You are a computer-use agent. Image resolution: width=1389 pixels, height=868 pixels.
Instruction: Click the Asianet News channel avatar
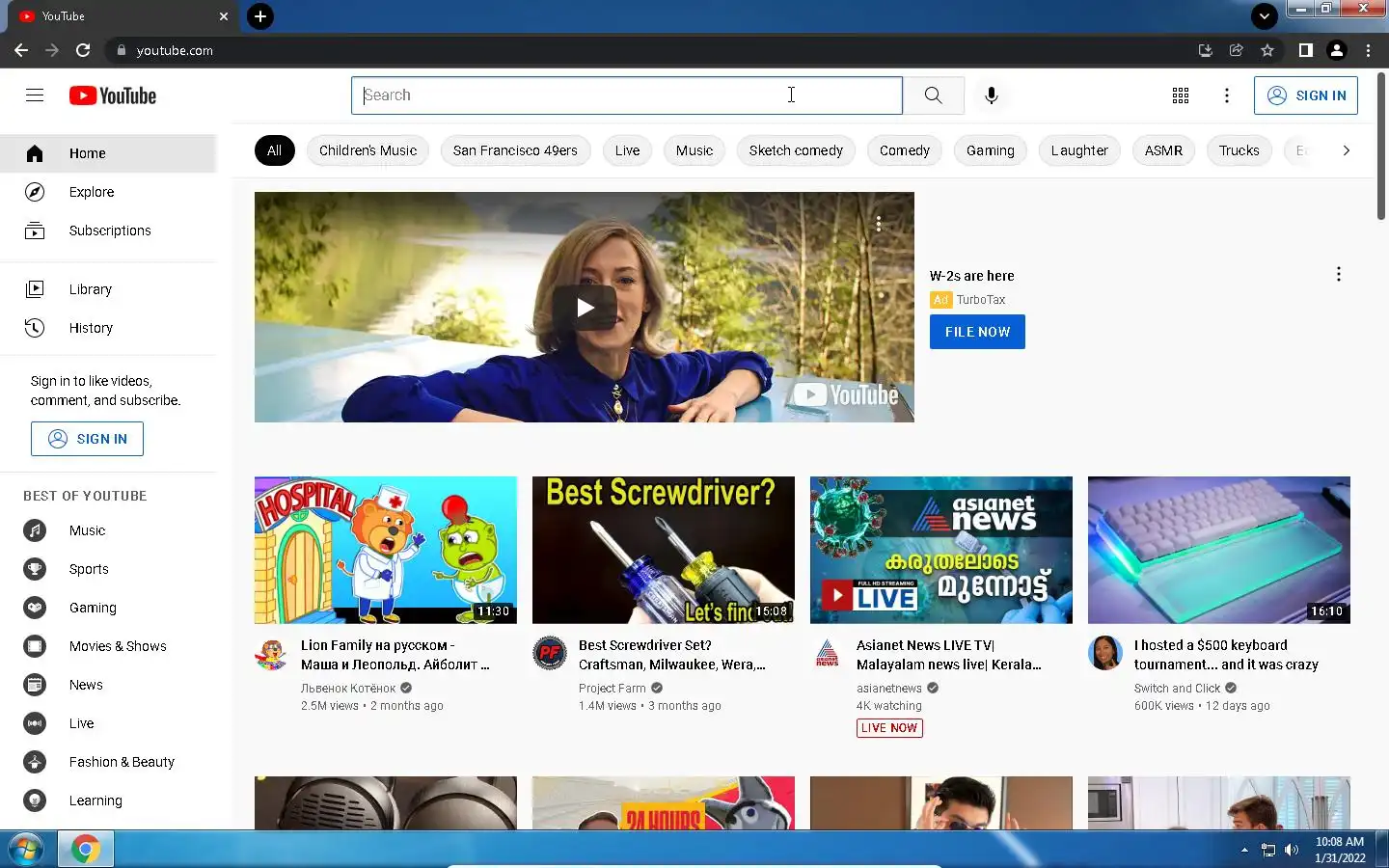point(828,653)
